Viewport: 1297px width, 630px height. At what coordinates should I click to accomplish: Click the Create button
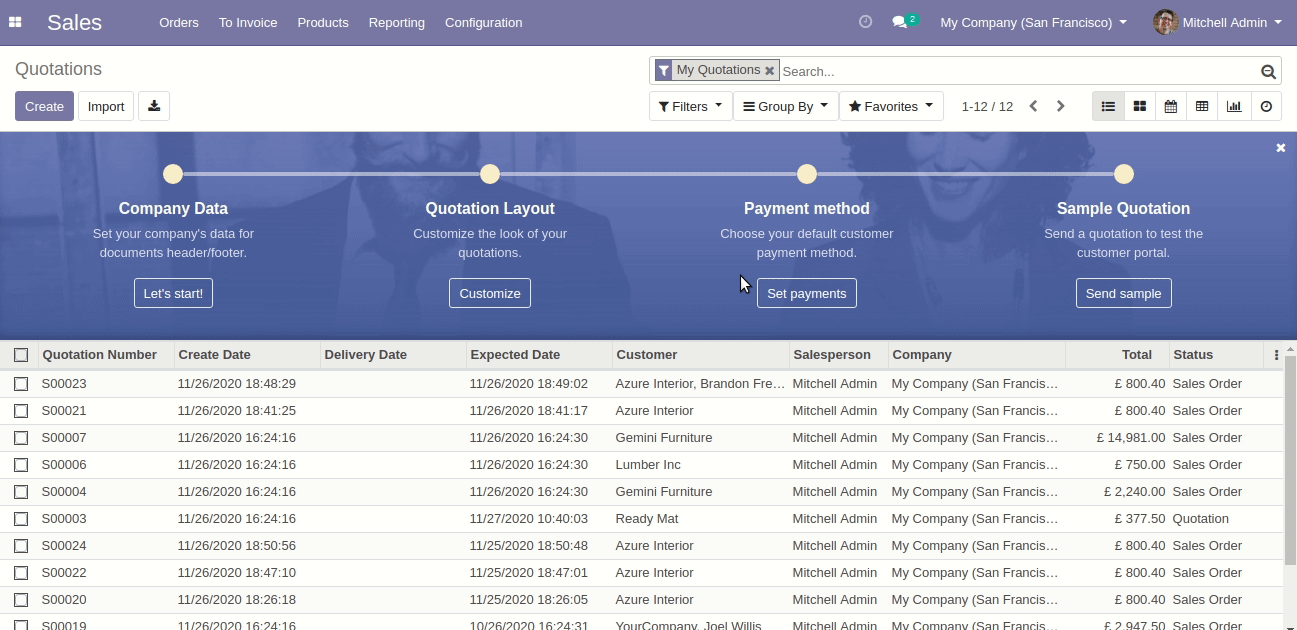[44, 106]
